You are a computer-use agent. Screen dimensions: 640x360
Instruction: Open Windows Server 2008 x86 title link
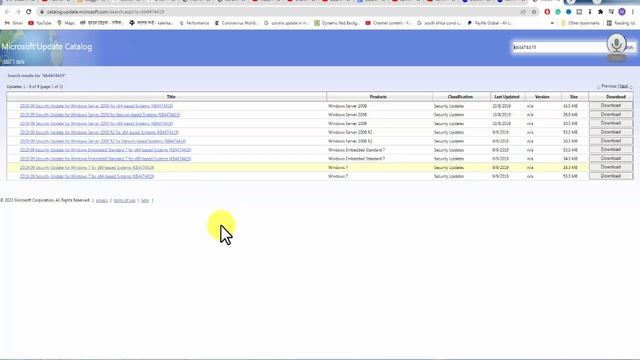(x=96, y=124)
